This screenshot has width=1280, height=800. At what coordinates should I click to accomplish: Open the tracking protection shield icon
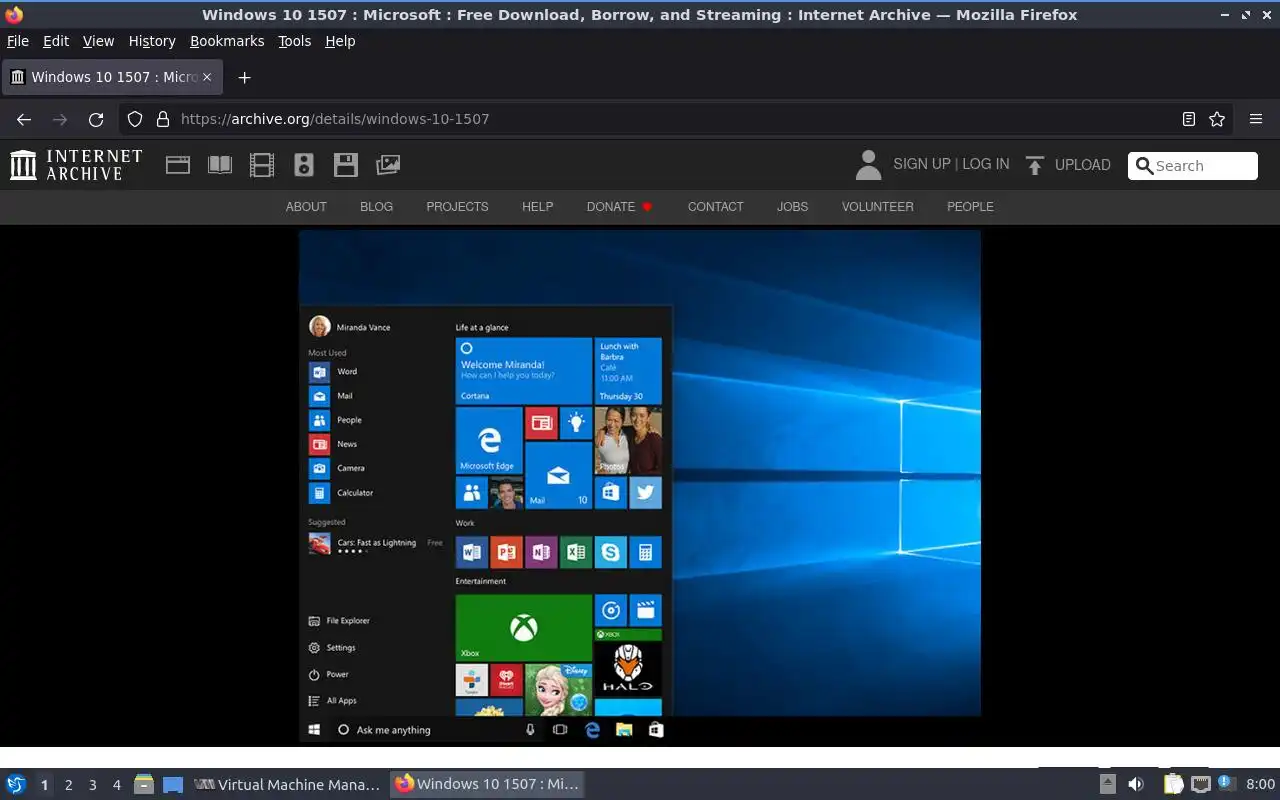coord(135,119)
